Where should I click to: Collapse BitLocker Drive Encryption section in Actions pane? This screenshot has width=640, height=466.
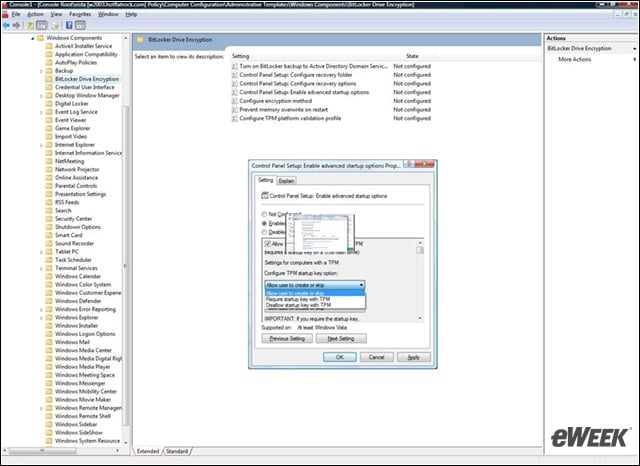(x=634, y=49)
